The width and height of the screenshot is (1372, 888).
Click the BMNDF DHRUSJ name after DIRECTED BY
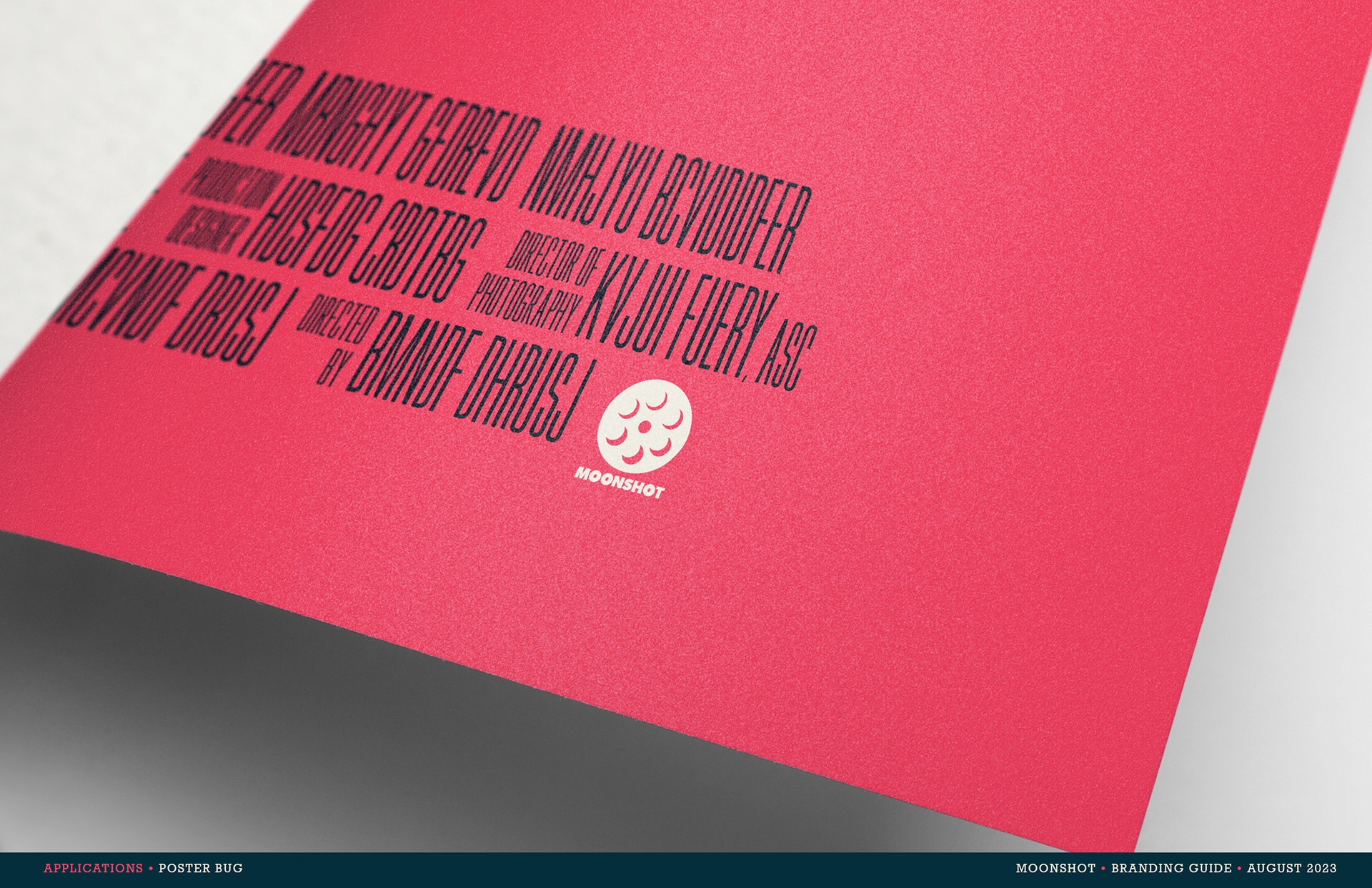click(x=472, y=375)
